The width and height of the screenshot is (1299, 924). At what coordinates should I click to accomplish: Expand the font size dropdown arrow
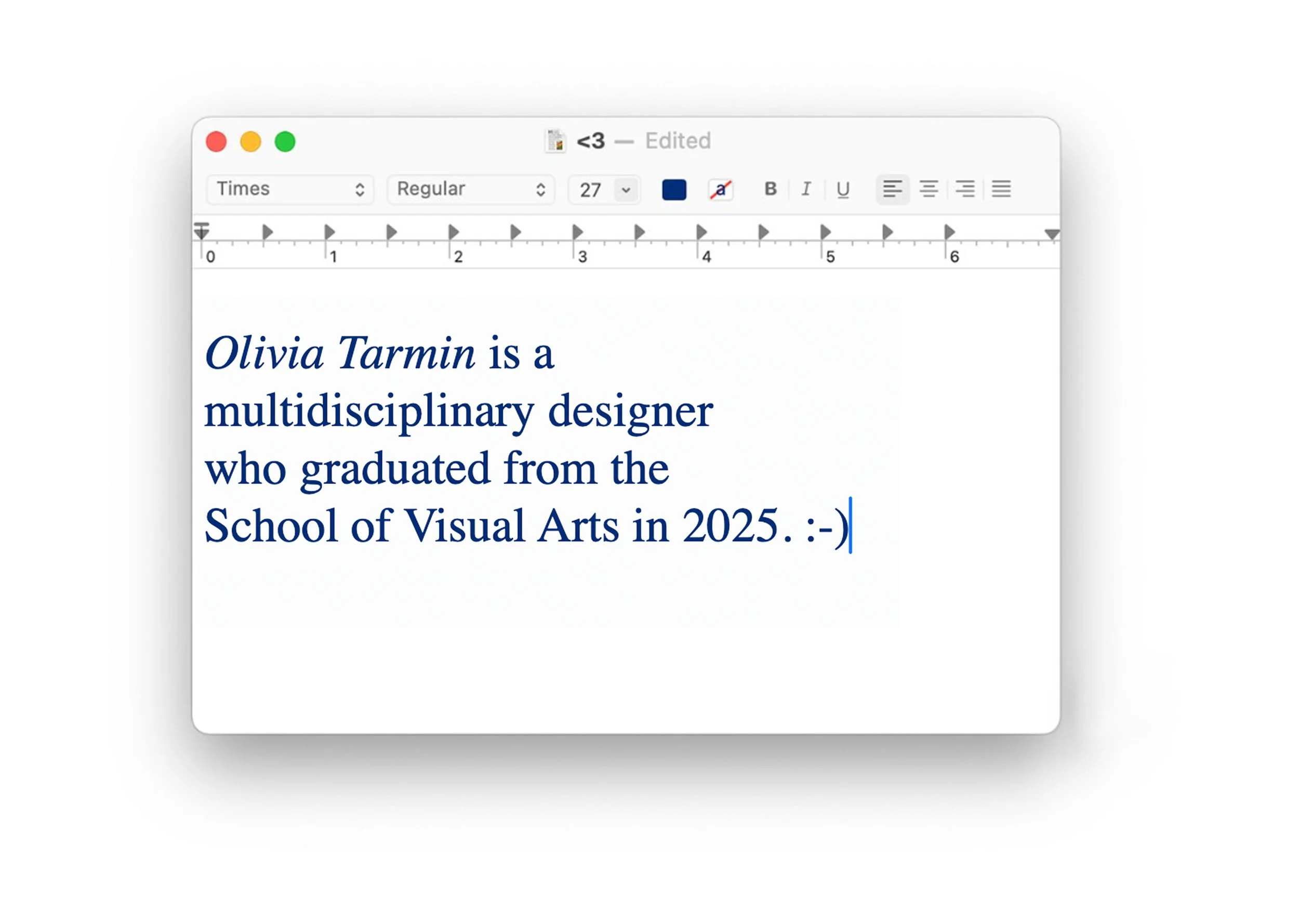pos(626,190)
